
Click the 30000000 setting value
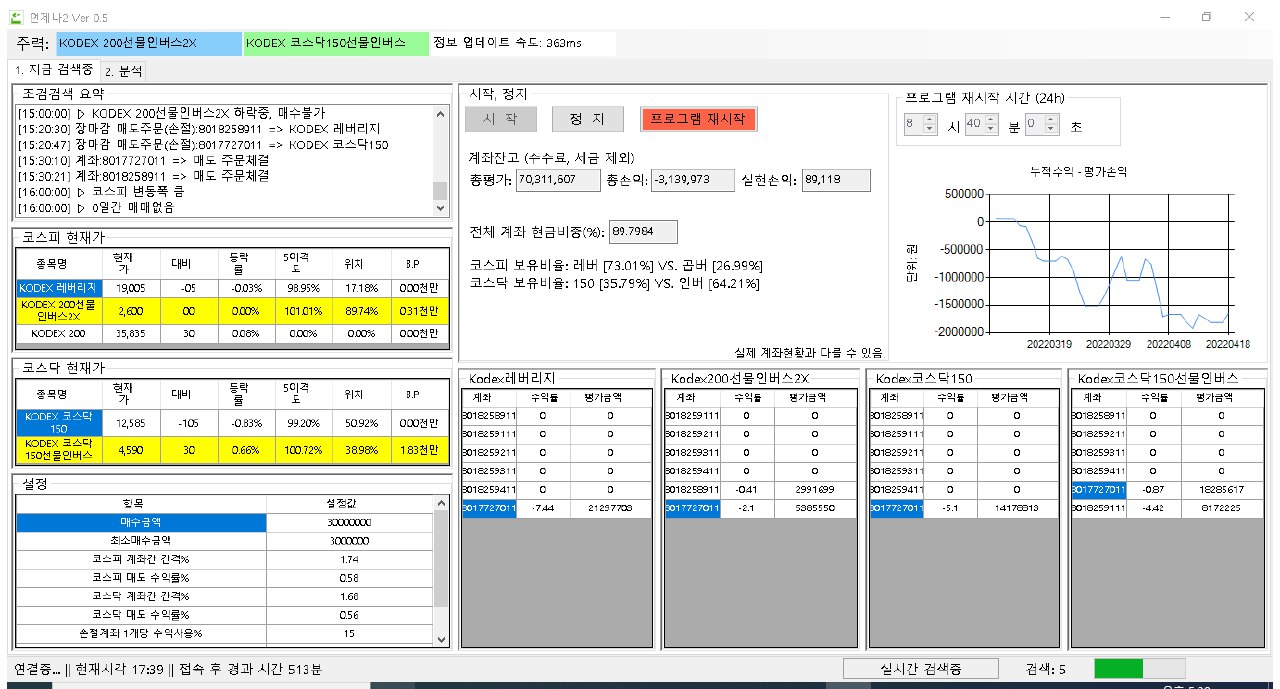(349, 522)
